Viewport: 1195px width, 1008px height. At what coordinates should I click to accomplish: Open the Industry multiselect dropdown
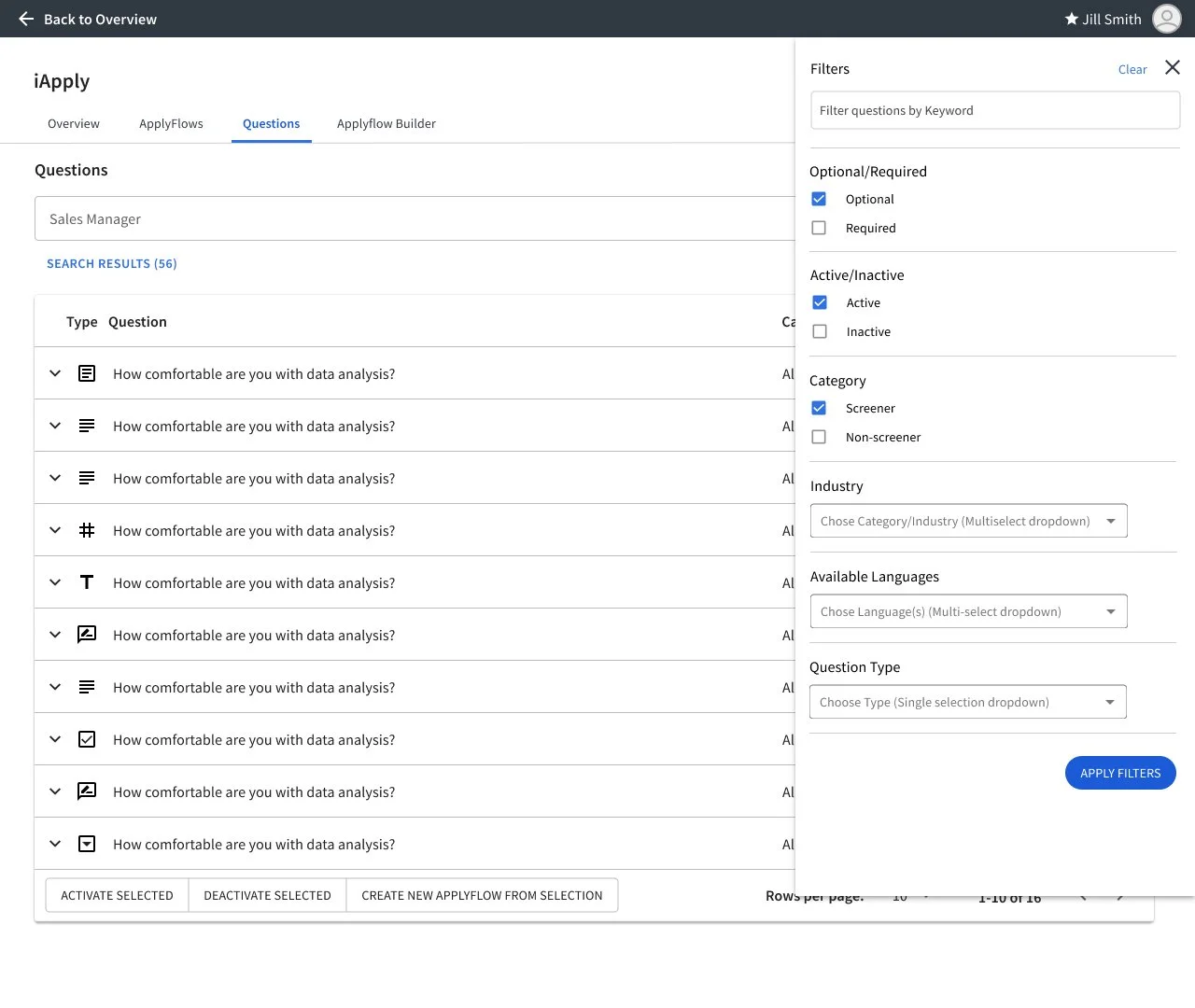point(969,521)
